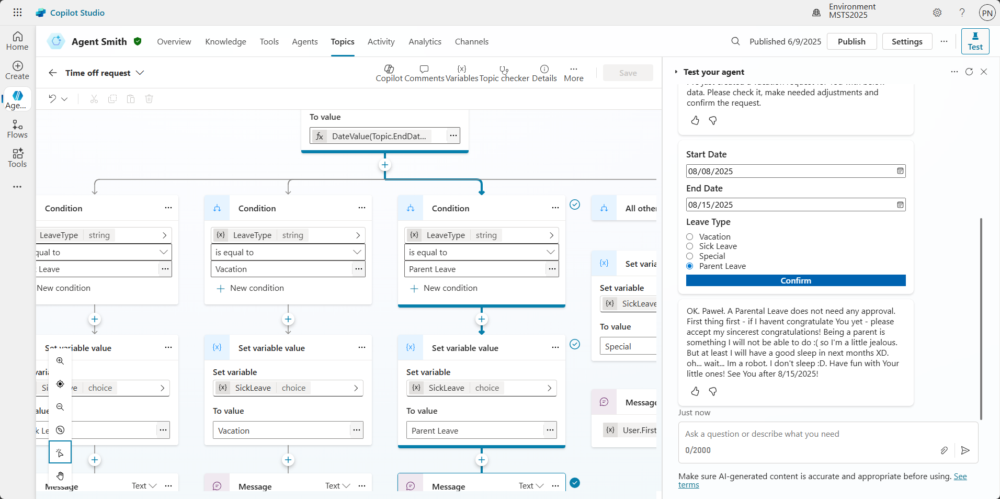Click the zoom in canvas control
1000x499 pixels.
[x=61, y=361]
